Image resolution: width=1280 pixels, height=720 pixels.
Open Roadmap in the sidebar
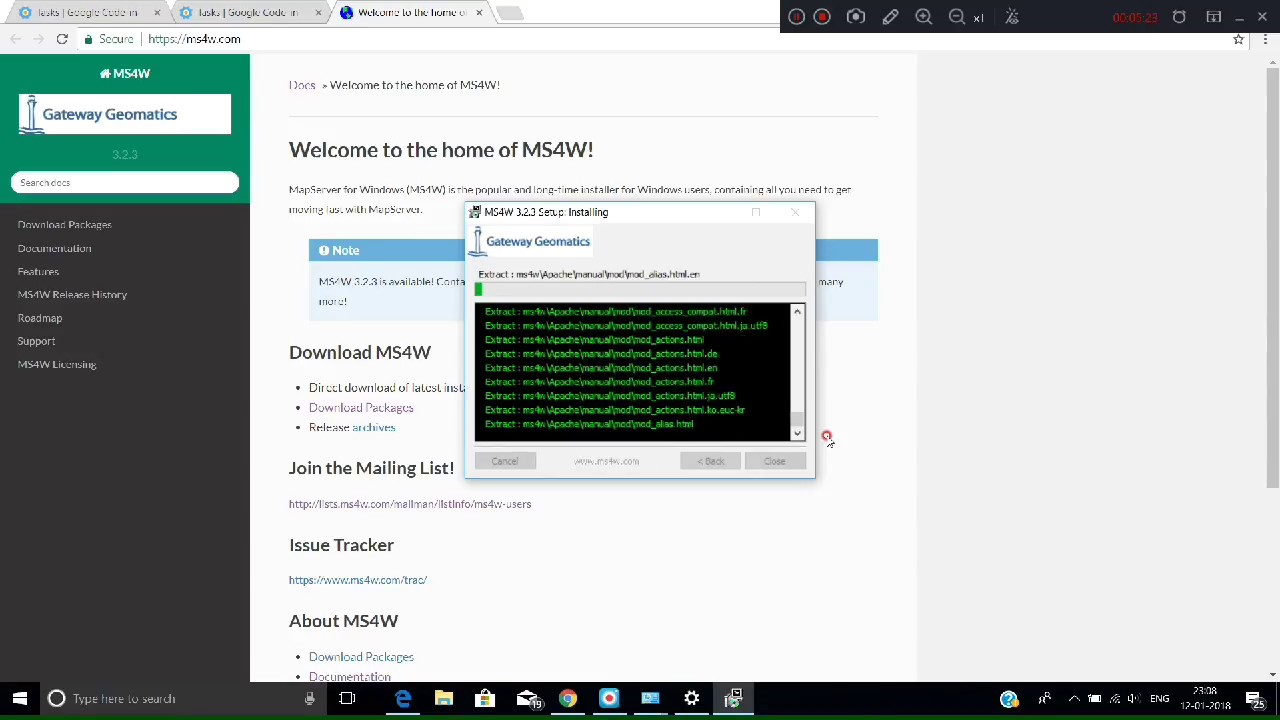[40, 318]
